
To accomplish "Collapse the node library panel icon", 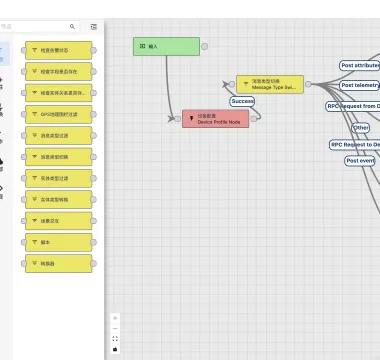I will [x=94, y=27].
